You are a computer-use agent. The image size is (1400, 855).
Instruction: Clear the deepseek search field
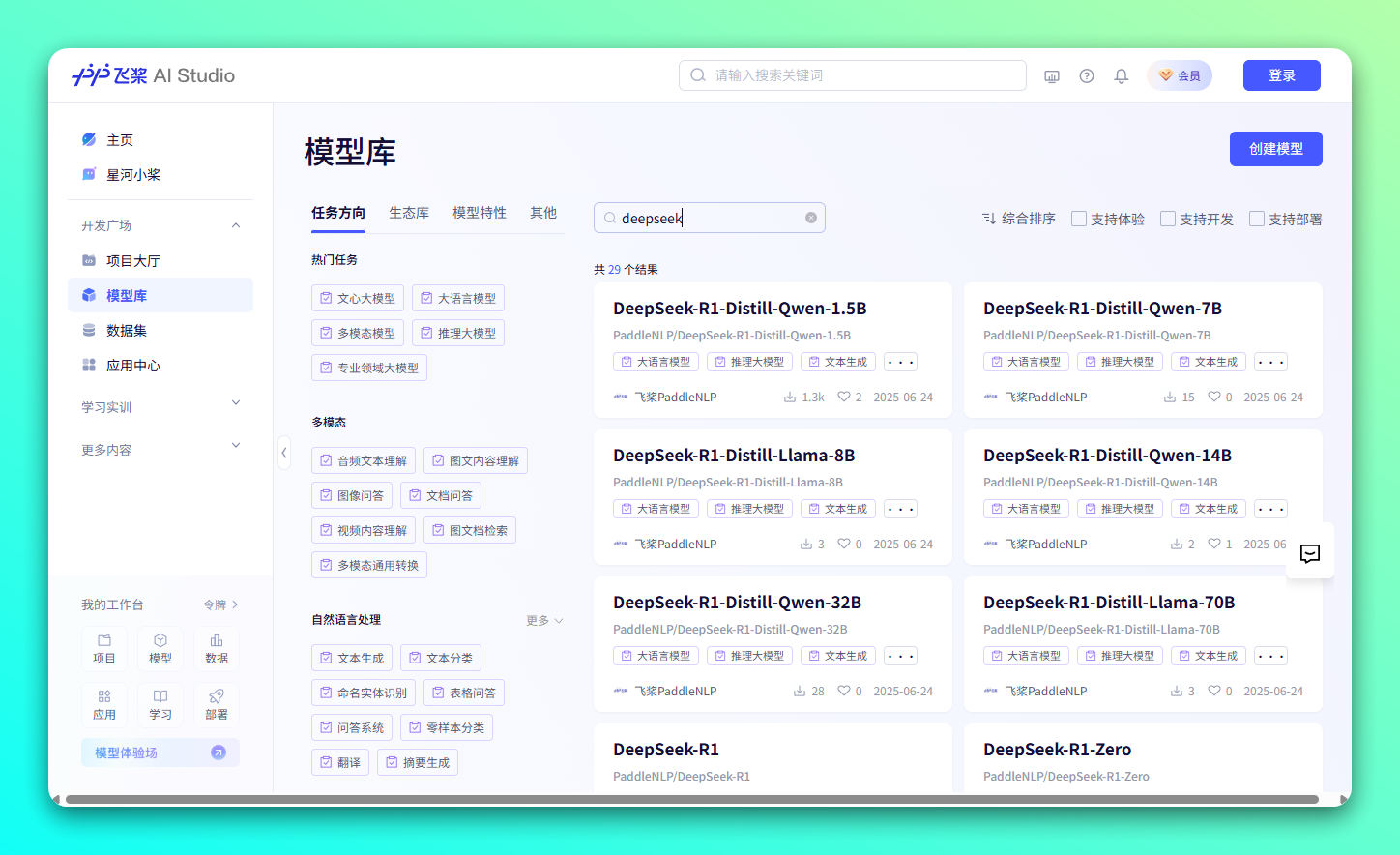click(x=811, y=218)
